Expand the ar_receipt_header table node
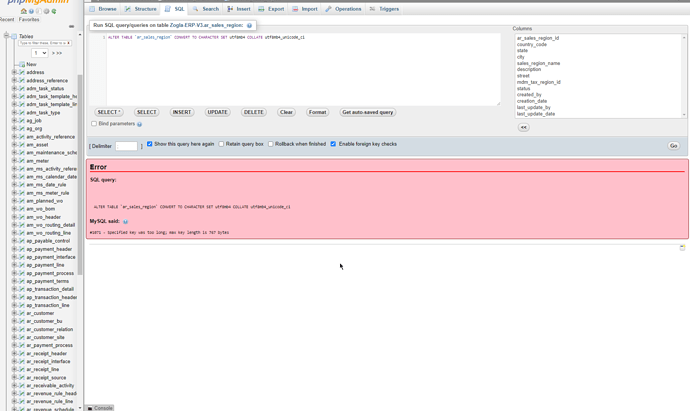690x411 pixels. (14, 353)
